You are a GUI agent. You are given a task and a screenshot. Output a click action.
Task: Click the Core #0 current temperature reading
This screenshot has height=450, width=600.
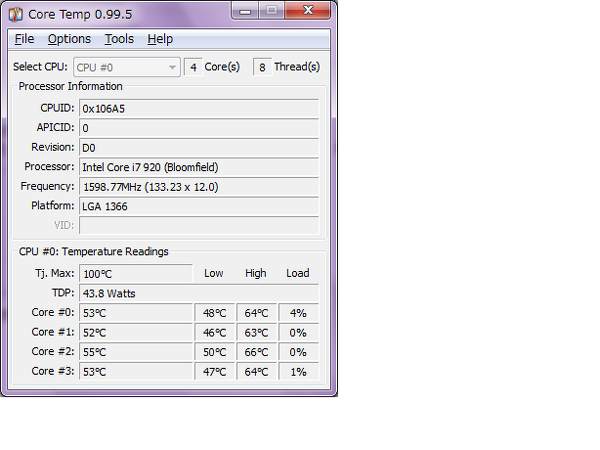coord(135,313)
